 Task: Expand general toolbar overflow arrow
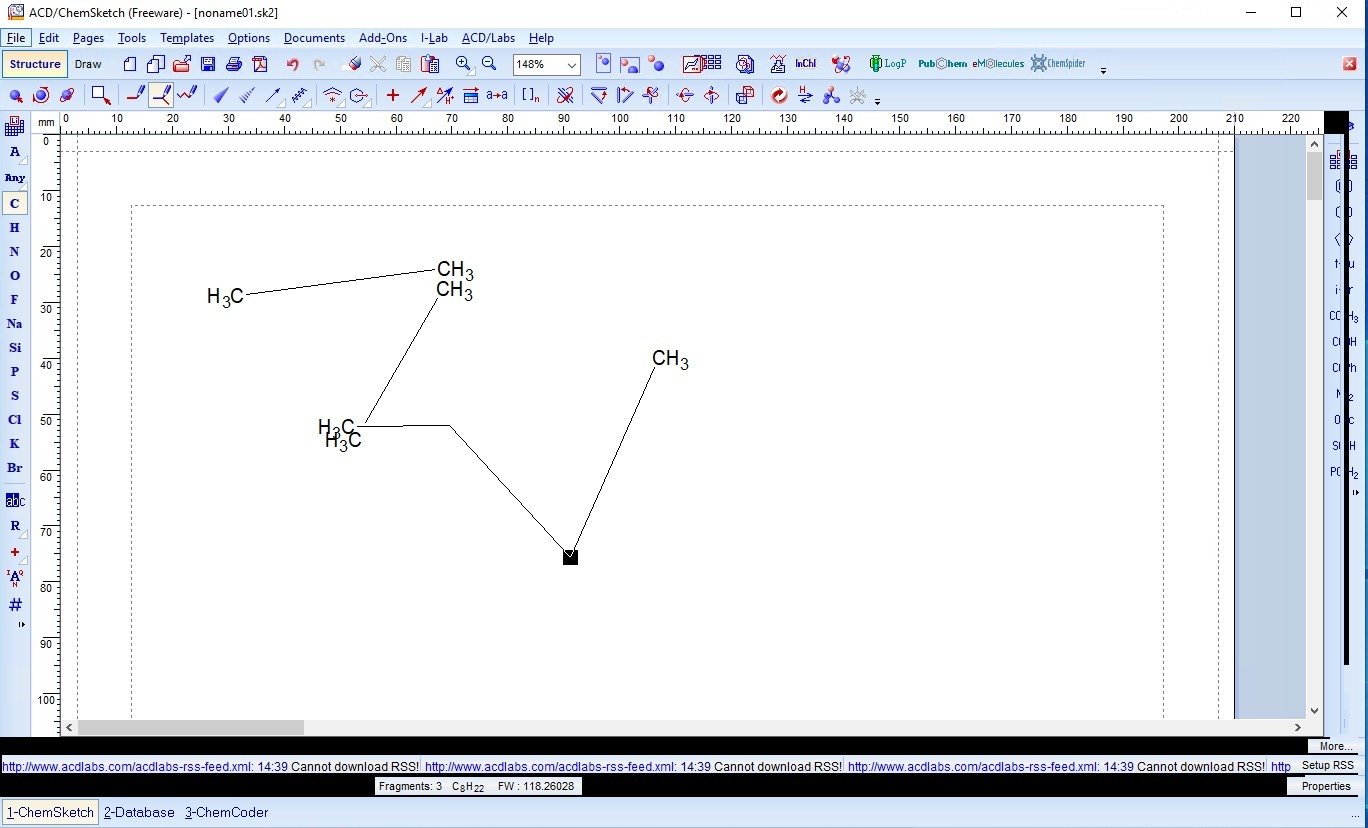[1103, 70]
